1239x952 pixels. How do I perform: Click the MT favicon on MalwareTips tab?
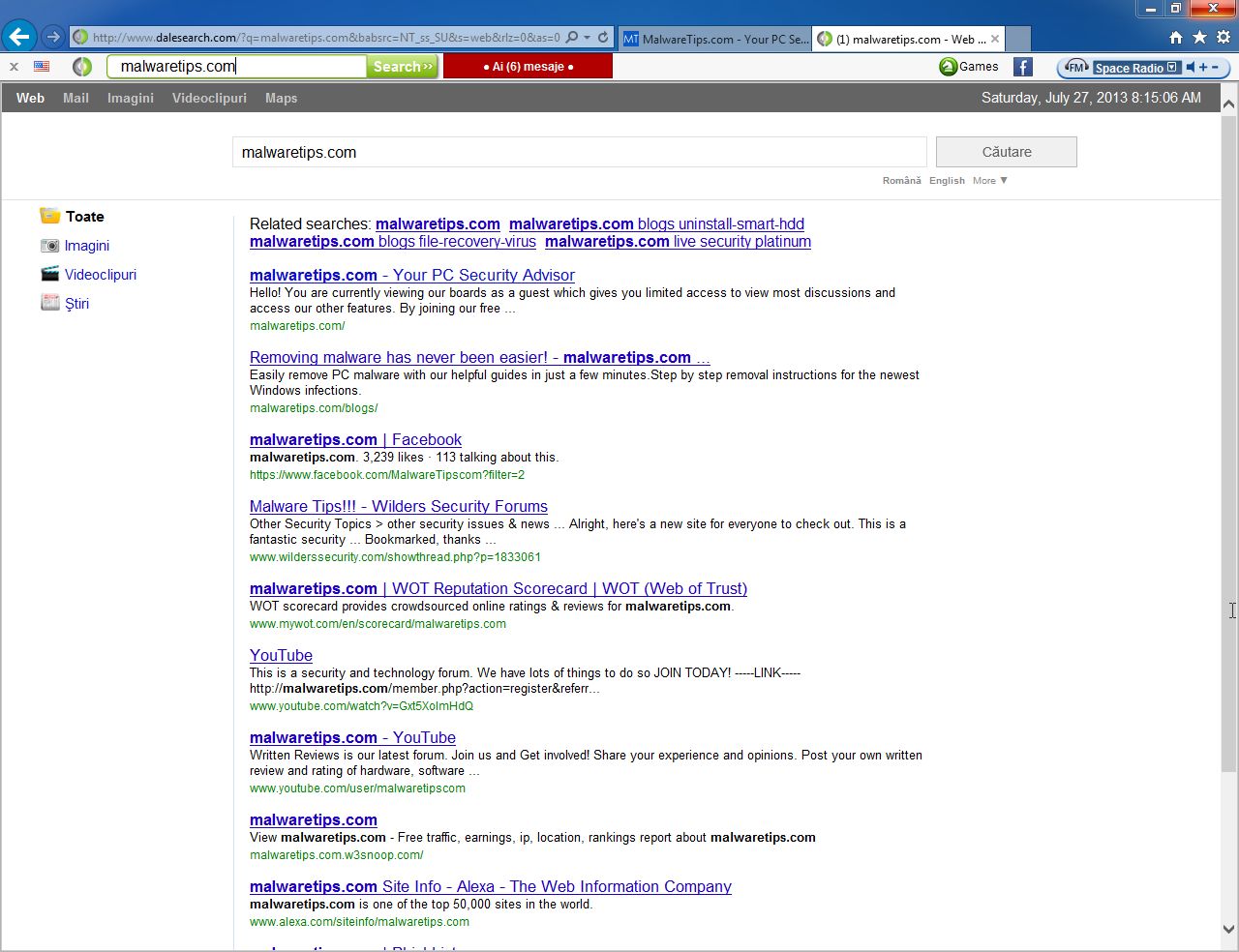click(631, 39)
